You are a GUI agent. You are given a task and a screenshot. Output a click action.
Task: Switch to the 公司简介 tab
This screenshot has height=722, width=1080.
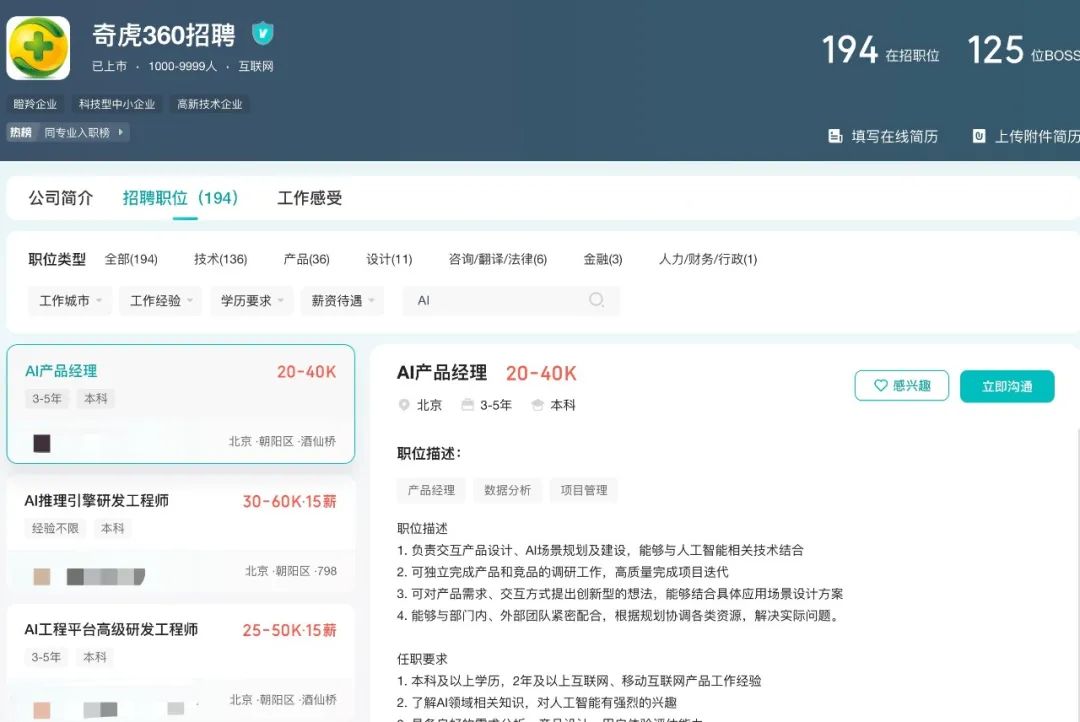pos(61,198)
